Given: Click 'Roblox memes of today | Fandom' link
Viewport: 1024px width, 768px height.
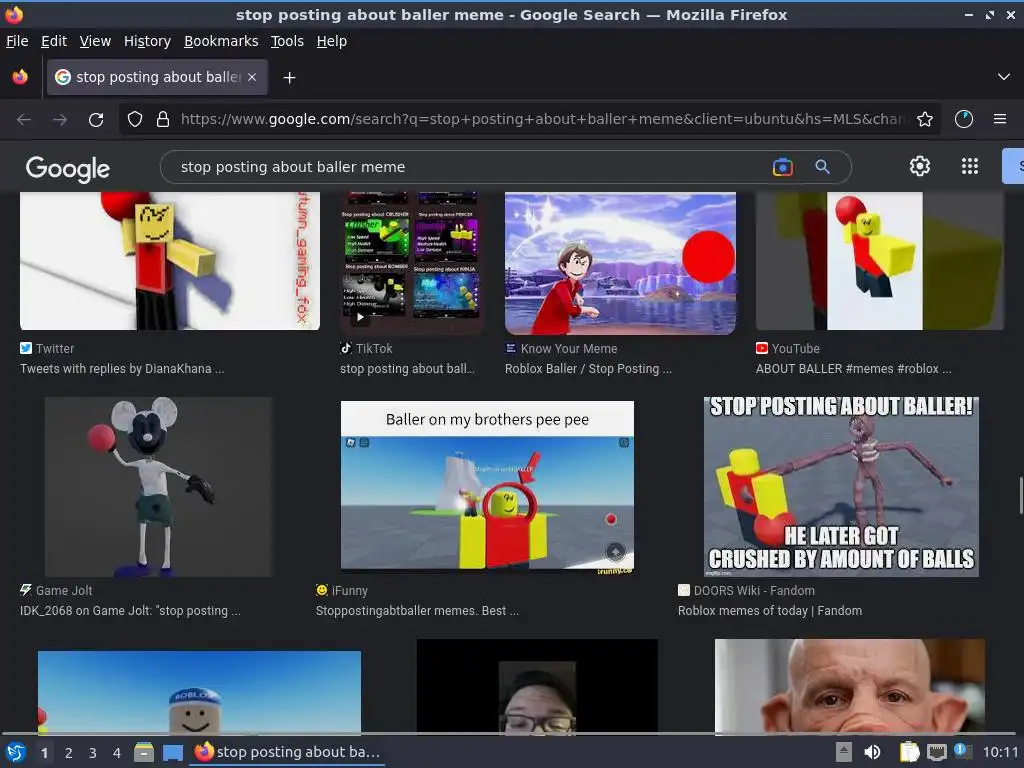Looking at the screenshot, I should pyautogui.click(x=770, y=611).
